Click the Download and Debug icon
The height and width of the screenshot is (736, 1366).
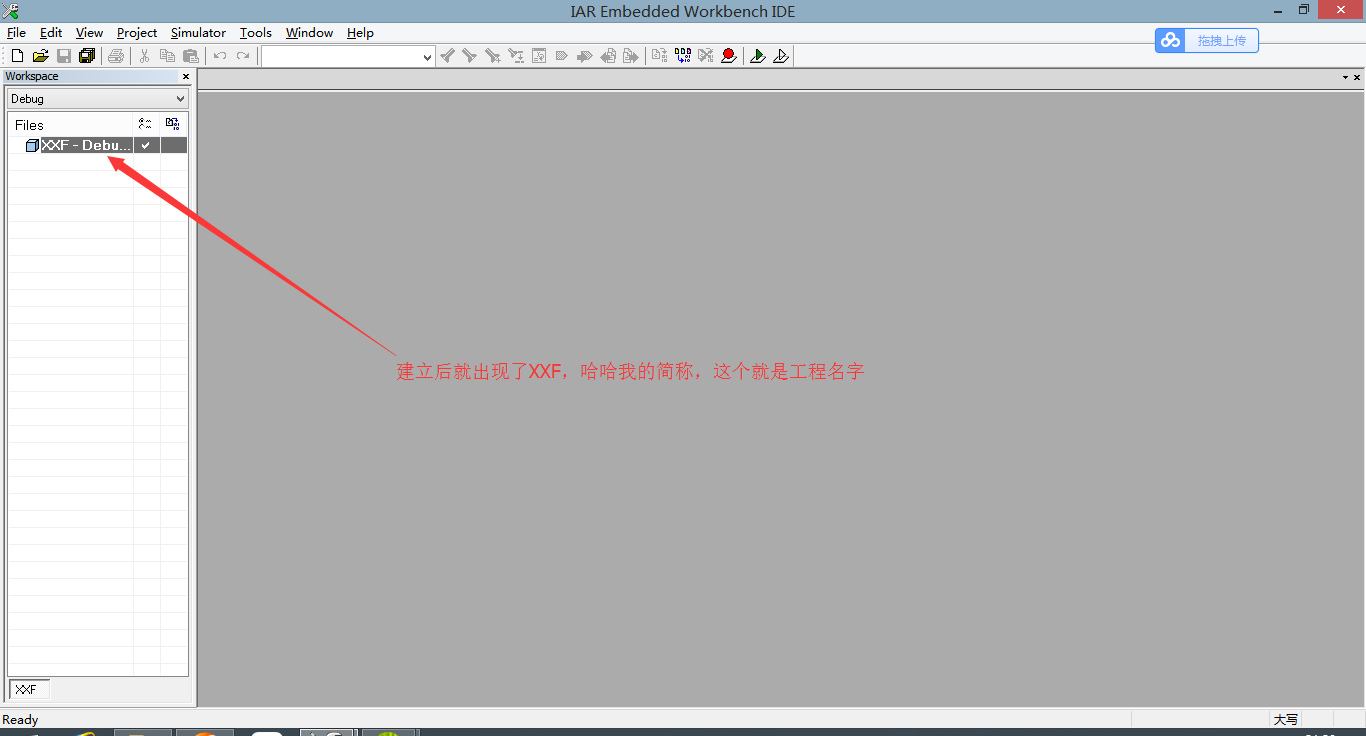758,56
